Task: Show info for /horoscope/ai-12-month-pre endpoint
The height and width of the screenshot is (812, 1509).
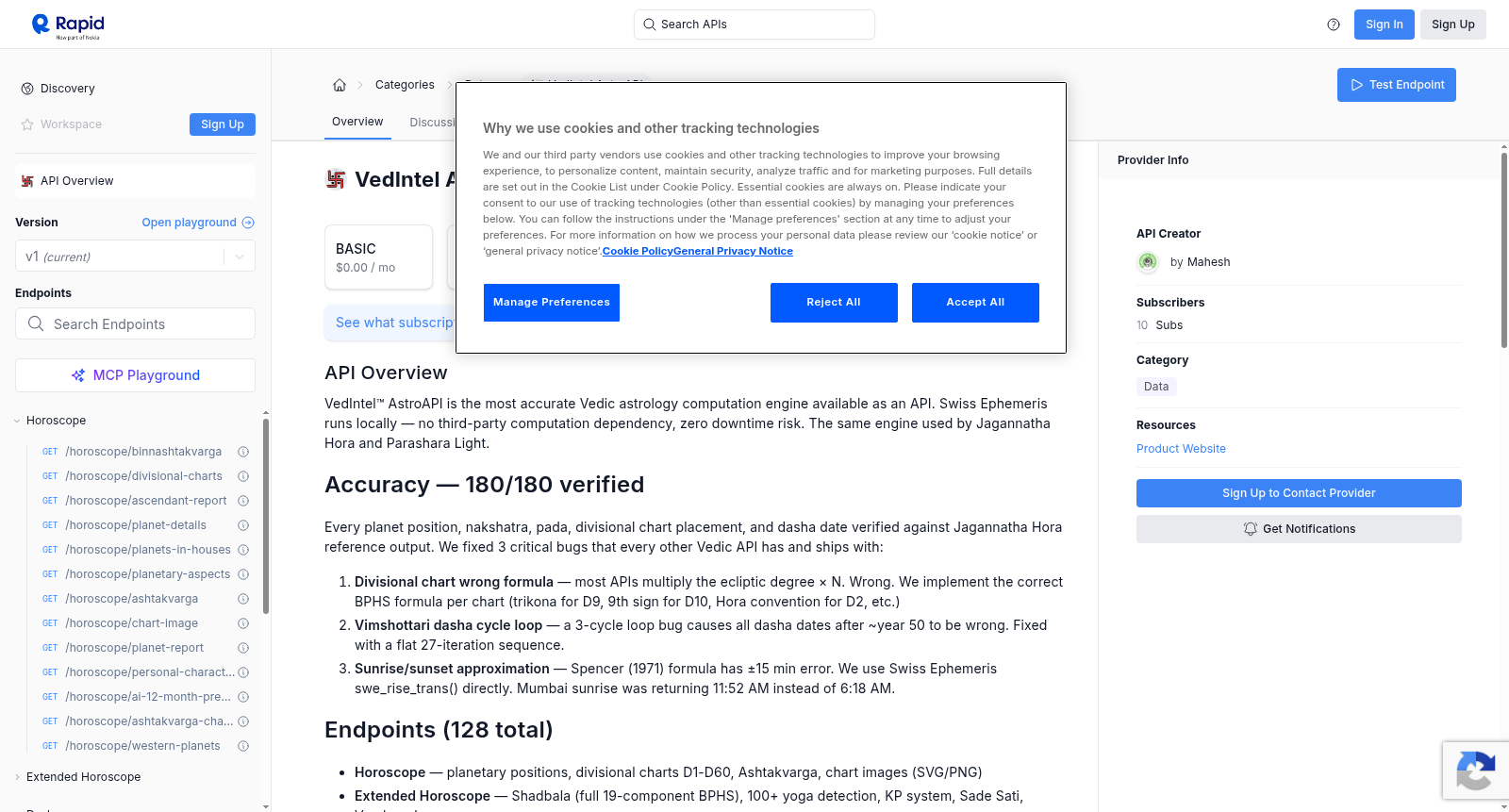Action: click(243, 697)
